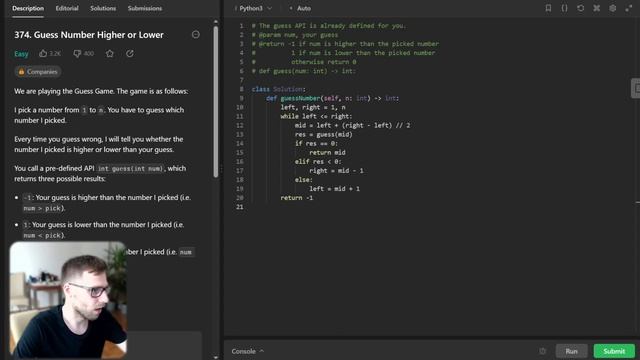
Task: Click the side panel icon at the right edge of the editor
Action: [636, 88]
